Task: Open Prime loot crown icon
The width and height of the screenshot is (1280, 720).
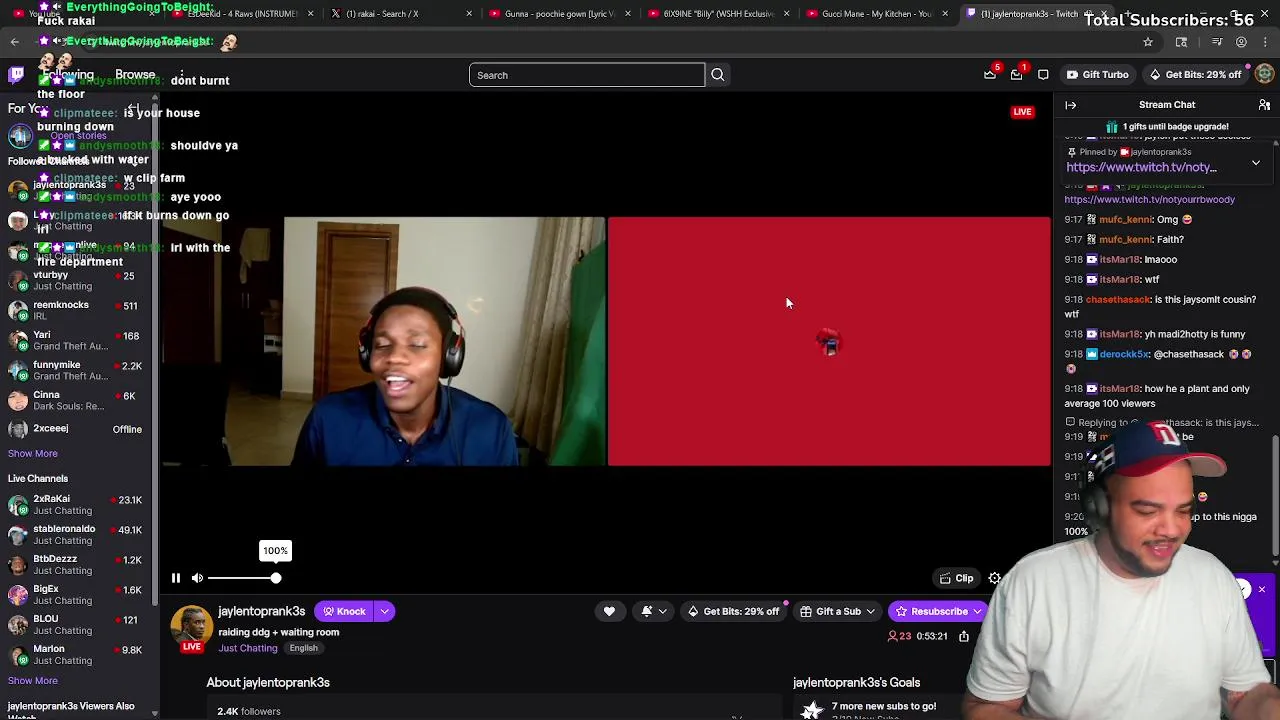Action: point(990,74)
